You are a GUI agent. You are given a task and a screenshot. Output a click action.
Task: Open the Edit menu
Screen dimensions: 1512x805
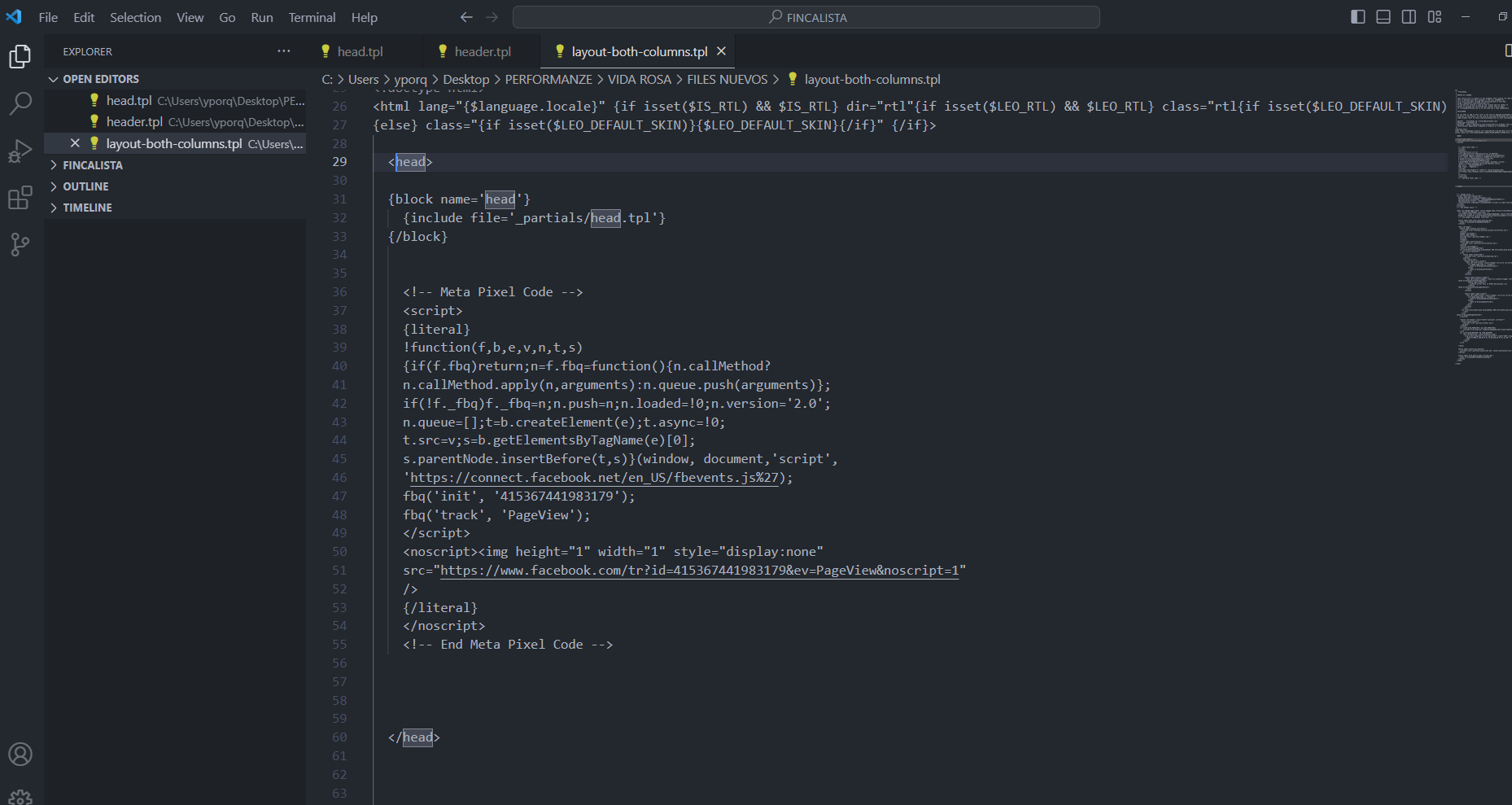pos(84,17)
